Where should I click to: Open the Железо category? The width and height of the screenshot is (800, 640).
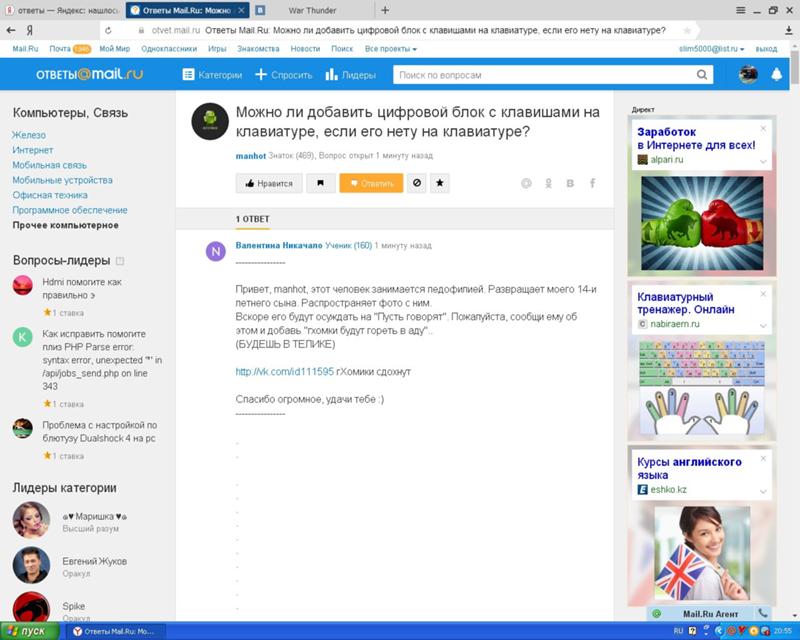coord(29,135)
